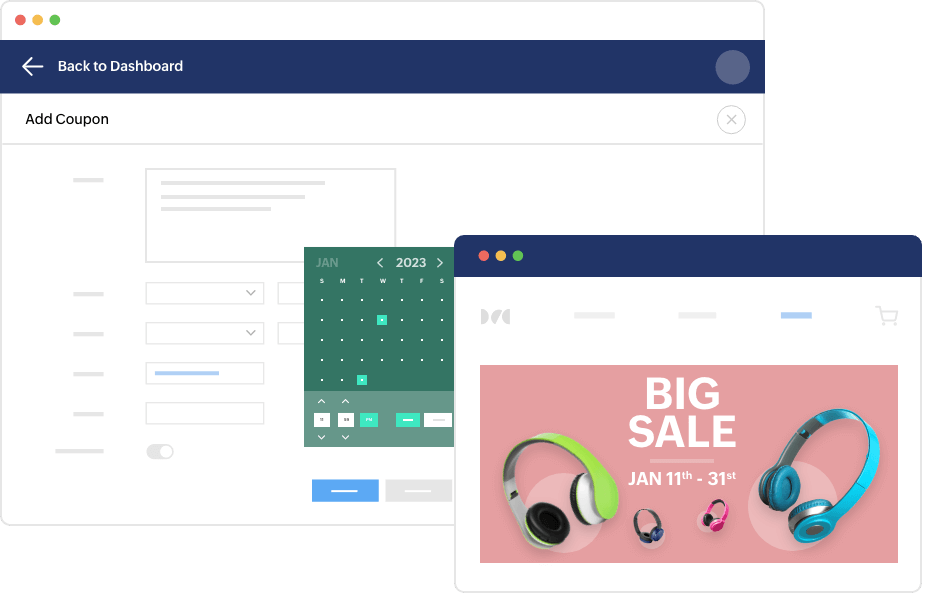
Task: Go to previous year in calendar
Action: [380, 262]
